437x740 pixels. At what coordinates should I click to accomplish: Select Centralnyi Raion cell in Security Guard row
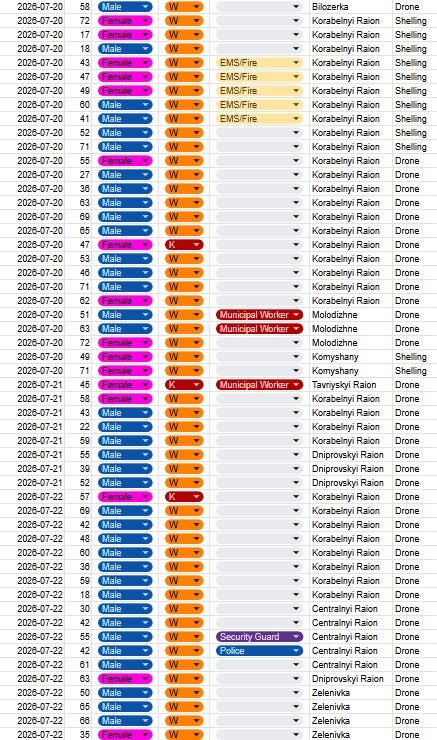350,637
